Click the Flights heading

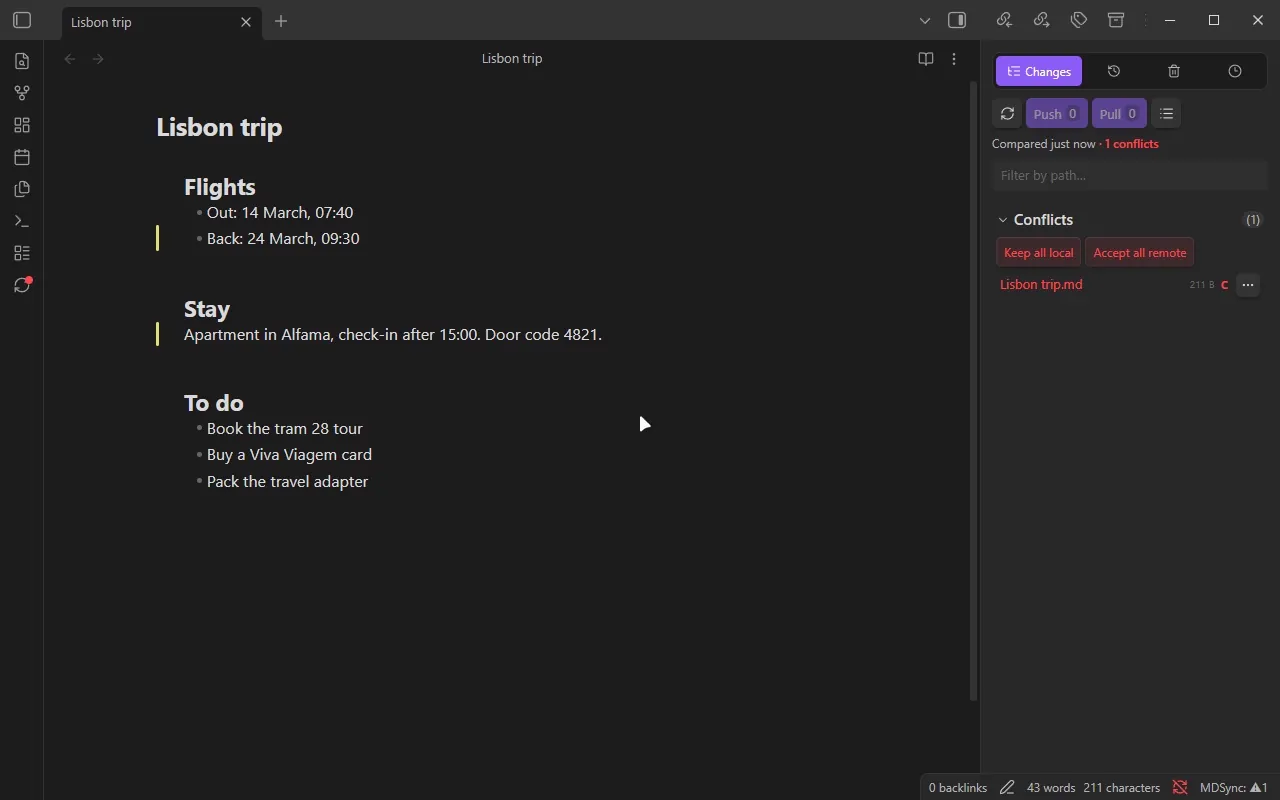(x=219, y=187)
